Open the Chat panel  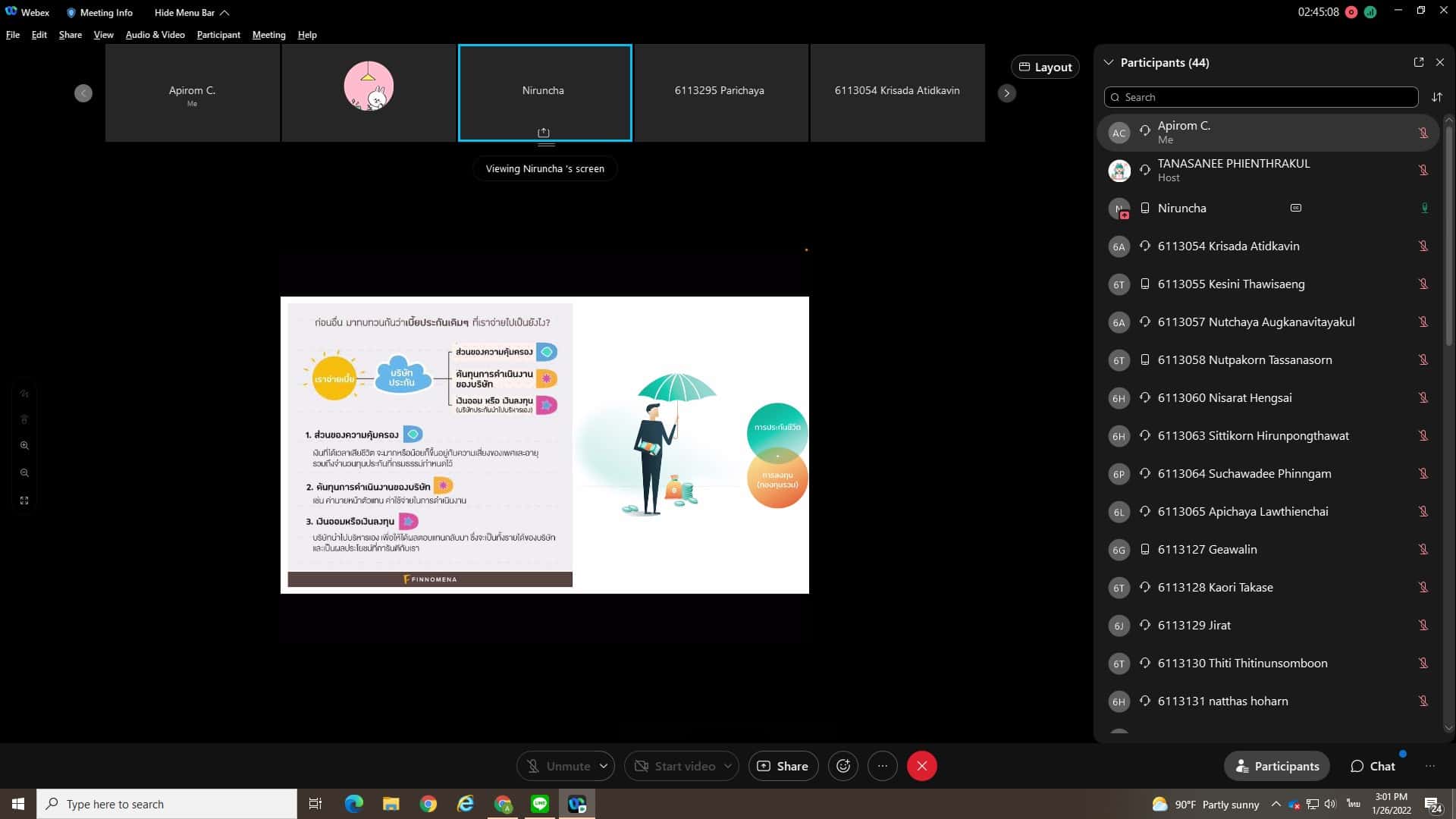pyautogui.click(x=1373, y=766)
